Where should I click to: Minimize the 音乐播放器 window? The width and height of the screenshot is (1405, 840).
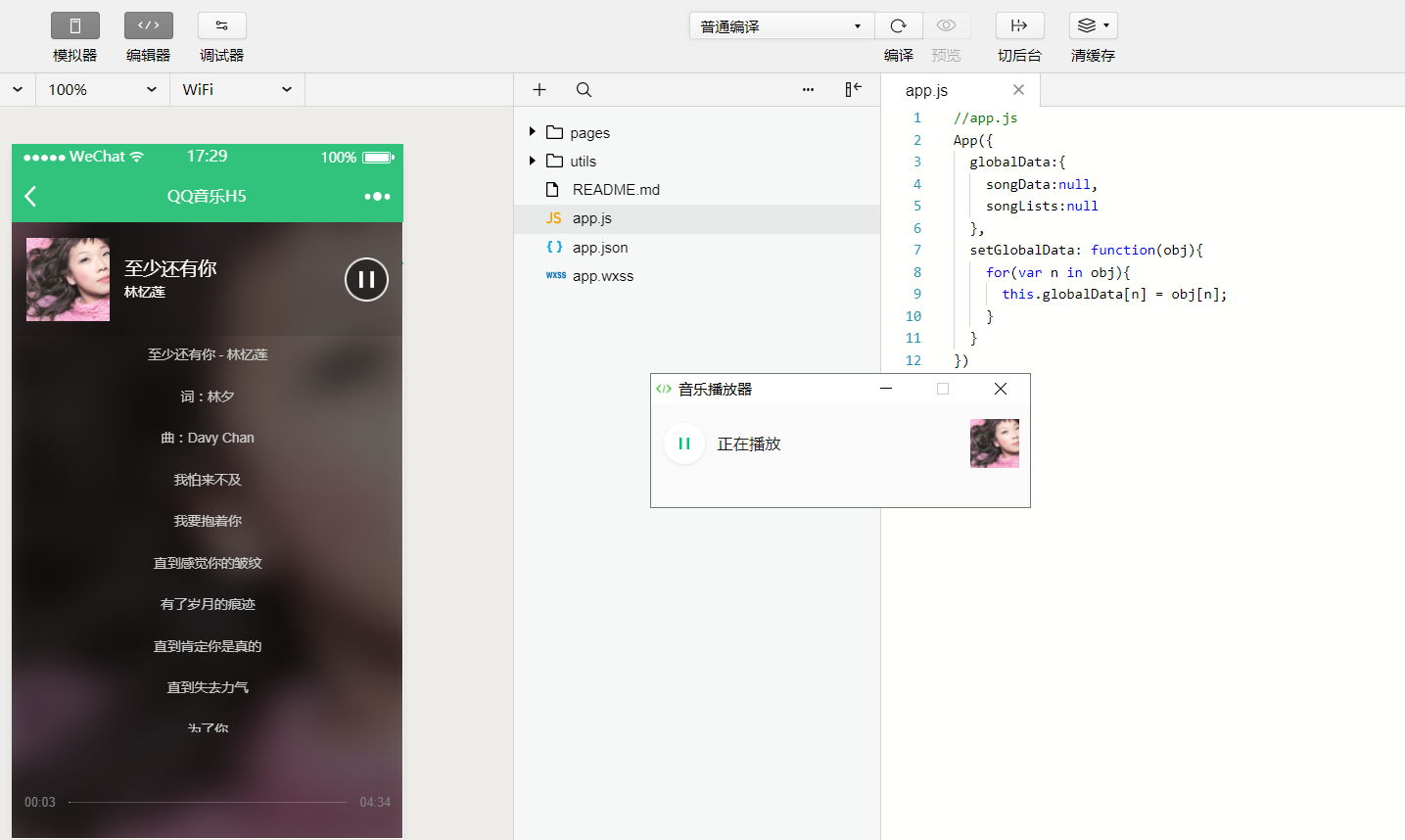(886, 389)
